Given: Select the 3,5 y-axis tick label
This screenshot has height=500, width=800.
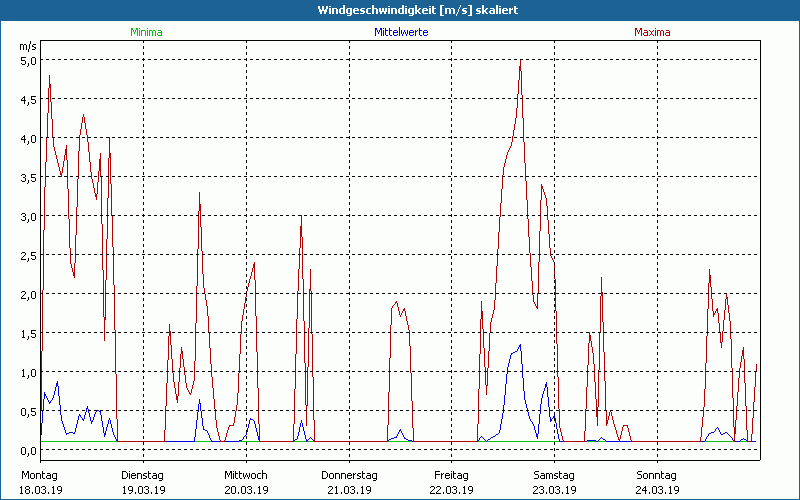Looking at the screenshot, I should [29, 177].
